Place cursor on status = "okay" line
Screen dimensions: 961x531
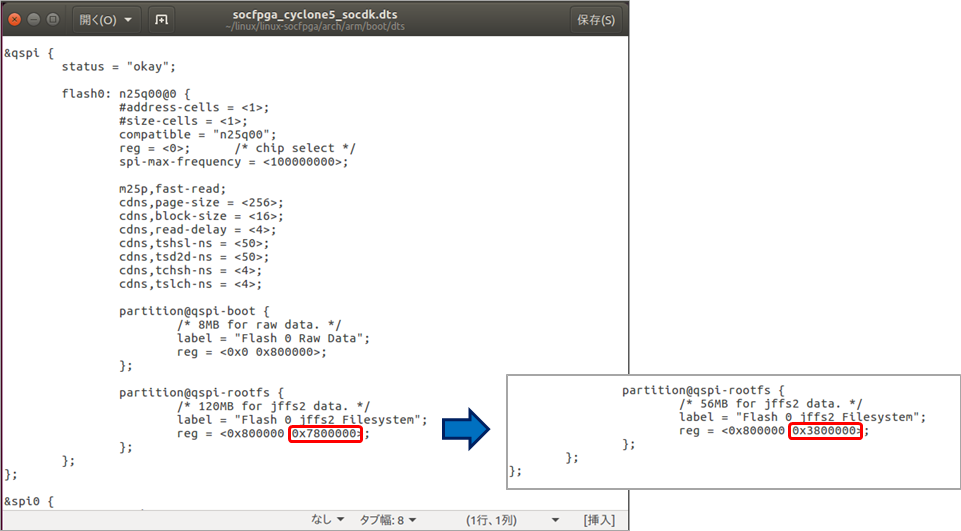pyautogui.click(x=118, y=67)
